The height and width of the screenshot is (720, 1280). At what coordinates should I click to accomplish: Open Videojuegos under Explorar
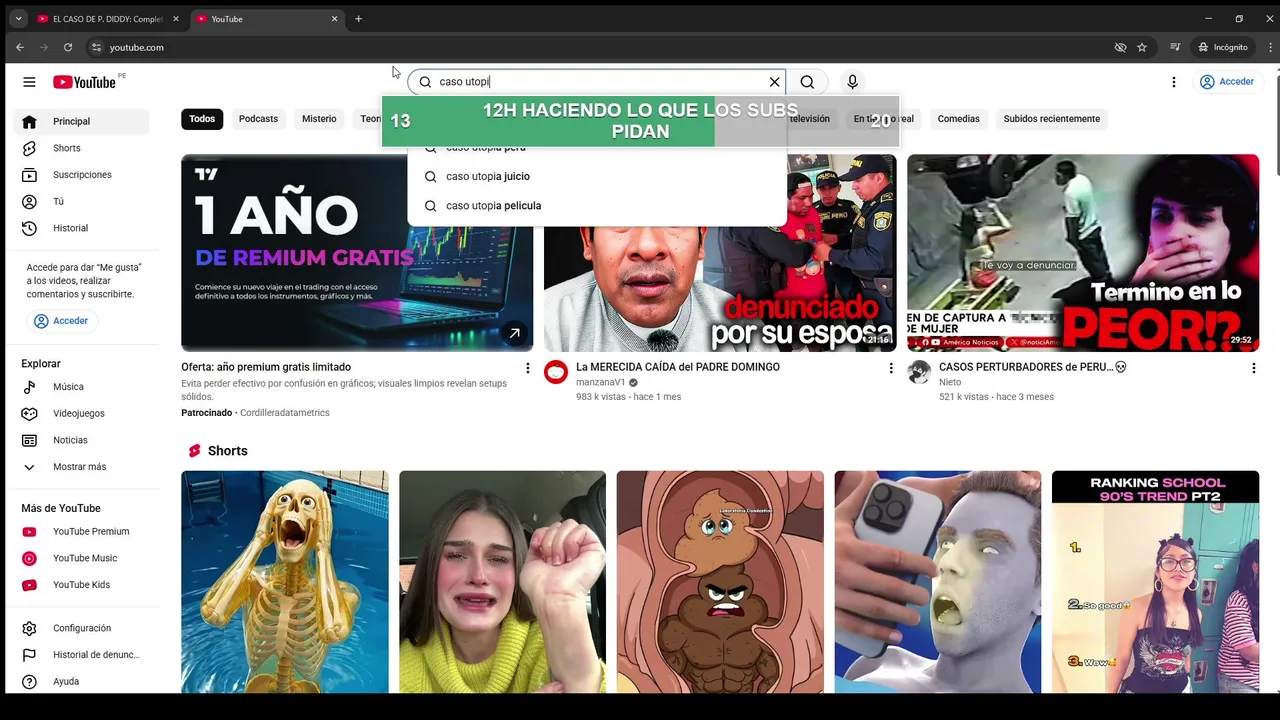pos(83,413)
